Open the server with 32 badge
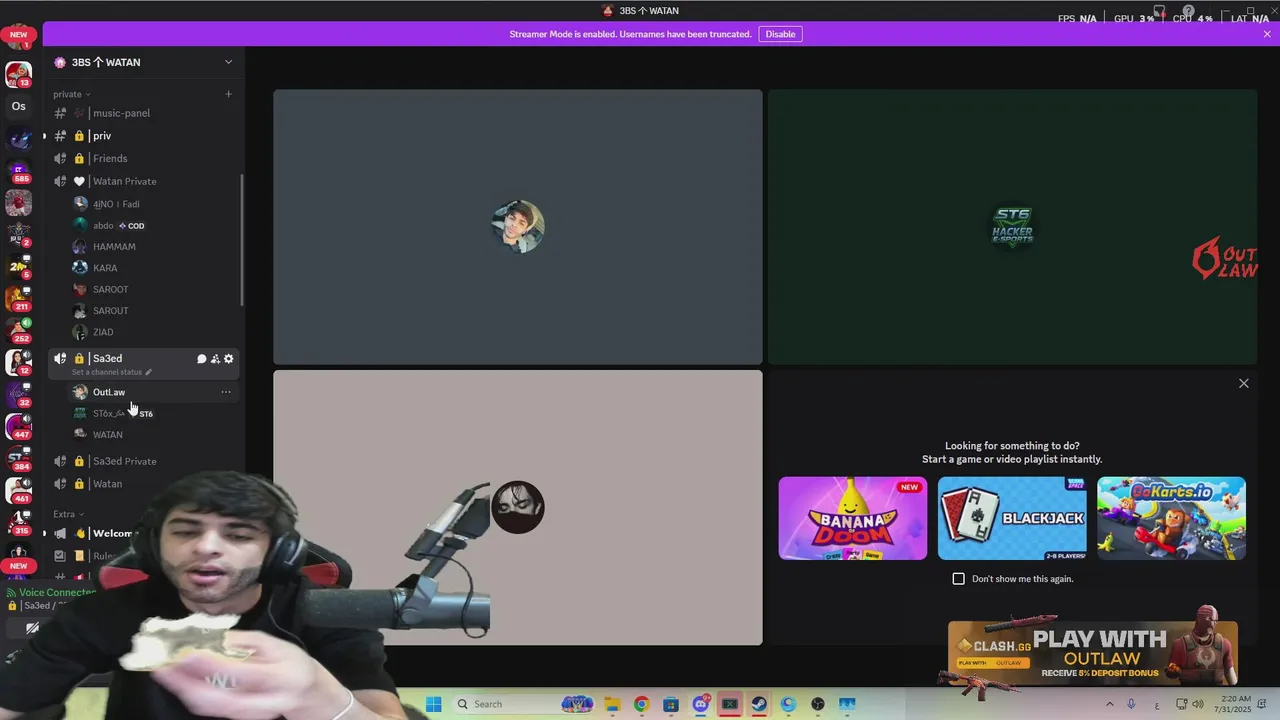 18,394
